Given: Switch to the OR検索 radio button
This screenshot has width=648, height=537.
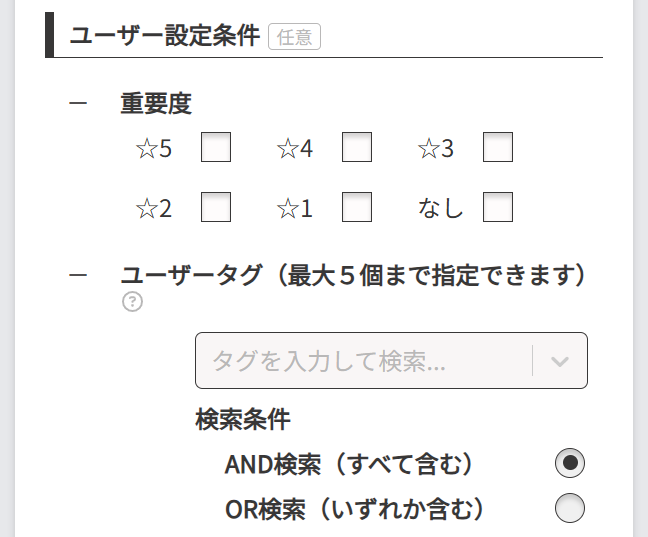Looking at the screenshot, I should pos(570,508).
